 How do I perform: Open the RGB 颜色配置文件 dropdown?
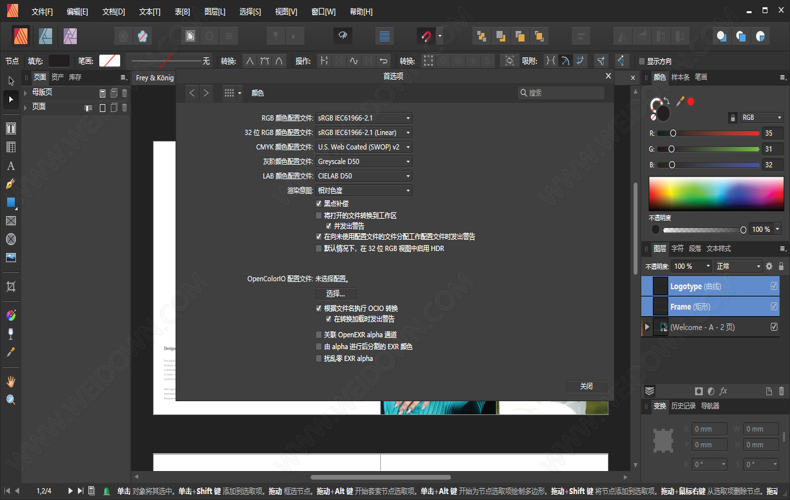364,118
